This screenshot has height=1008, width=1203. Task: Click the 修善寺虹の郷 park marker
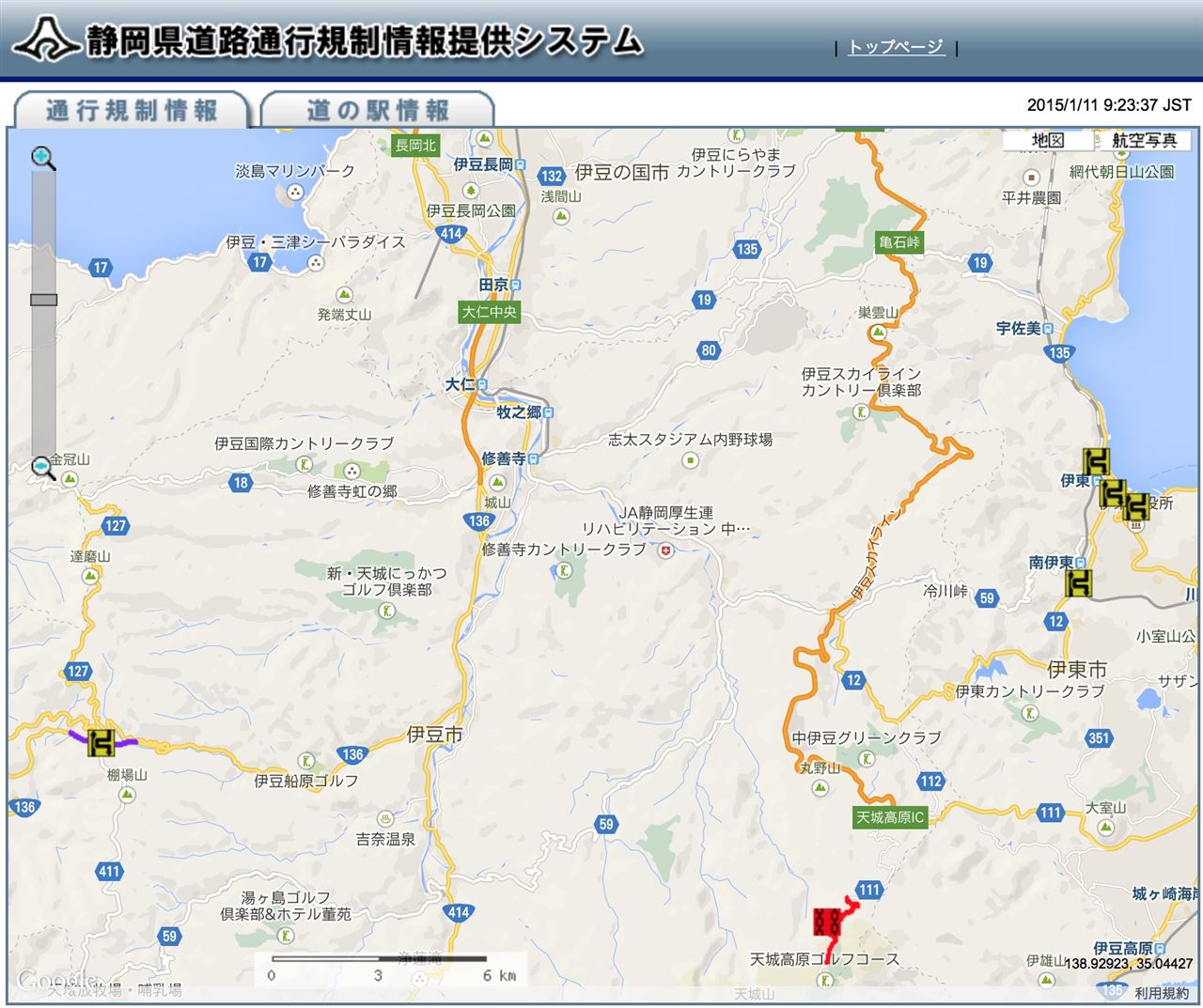click(352, 472)
